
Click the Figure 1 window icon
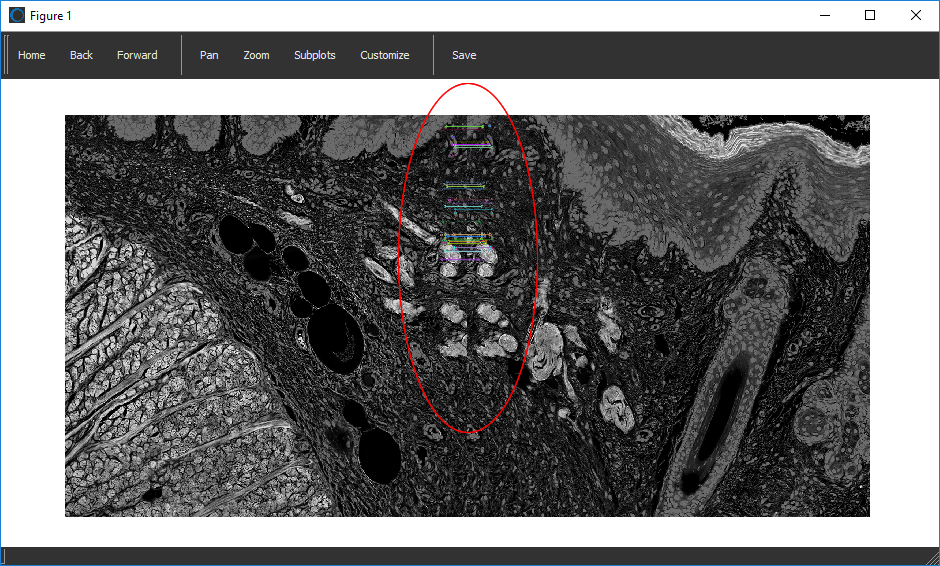[x=17, y=15]
